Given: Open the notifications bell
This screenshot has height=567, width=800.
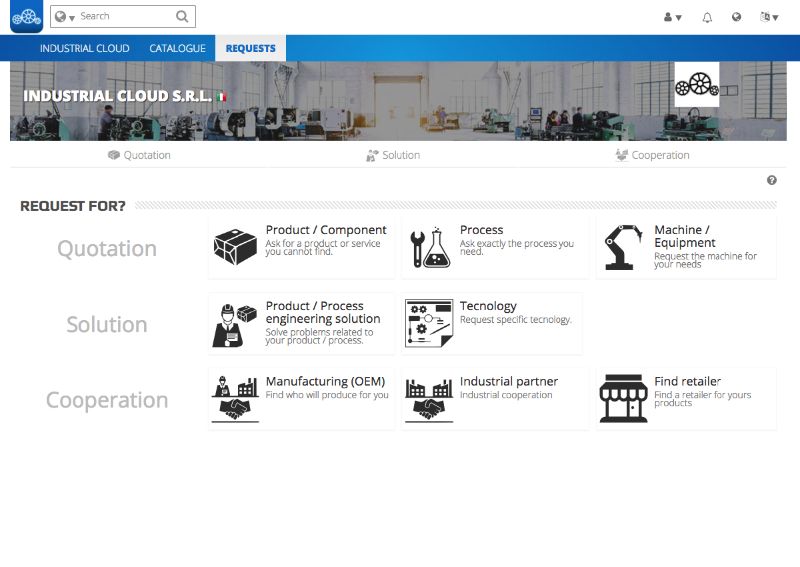Looking at the screenshot, I should 707,17.
